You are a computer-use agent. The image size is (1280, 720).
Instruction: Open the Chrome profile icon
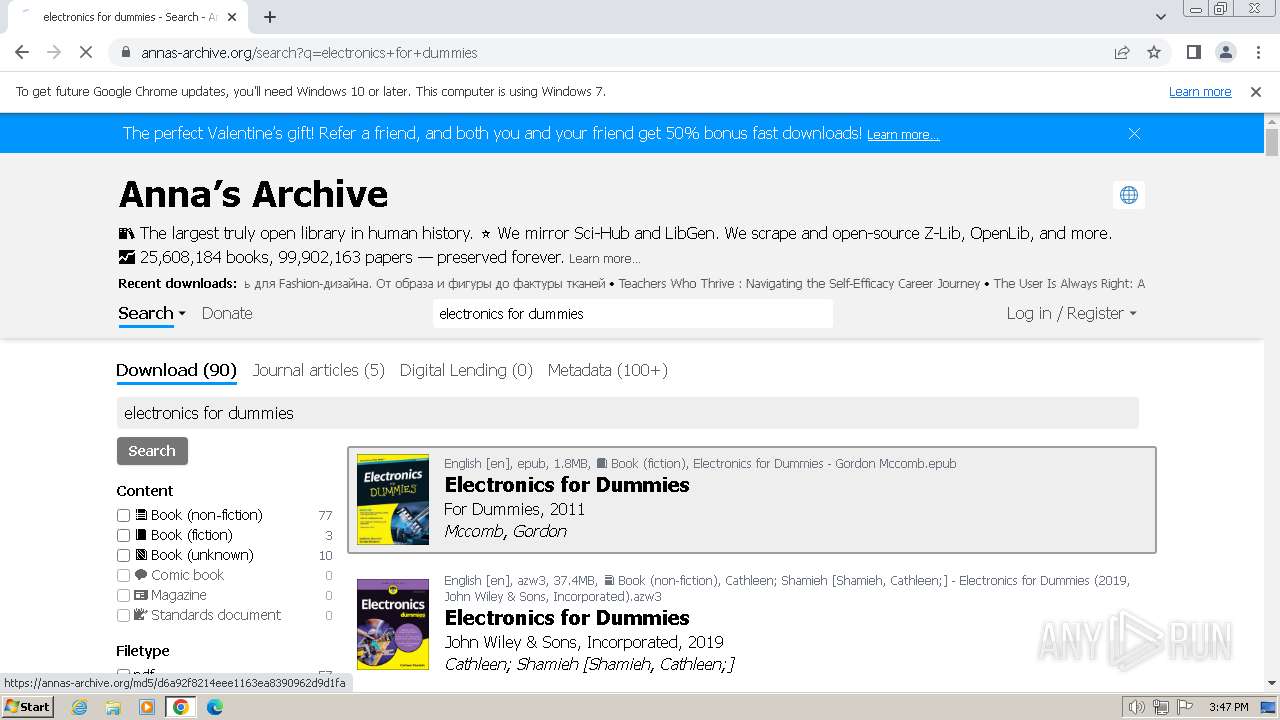1225,52
